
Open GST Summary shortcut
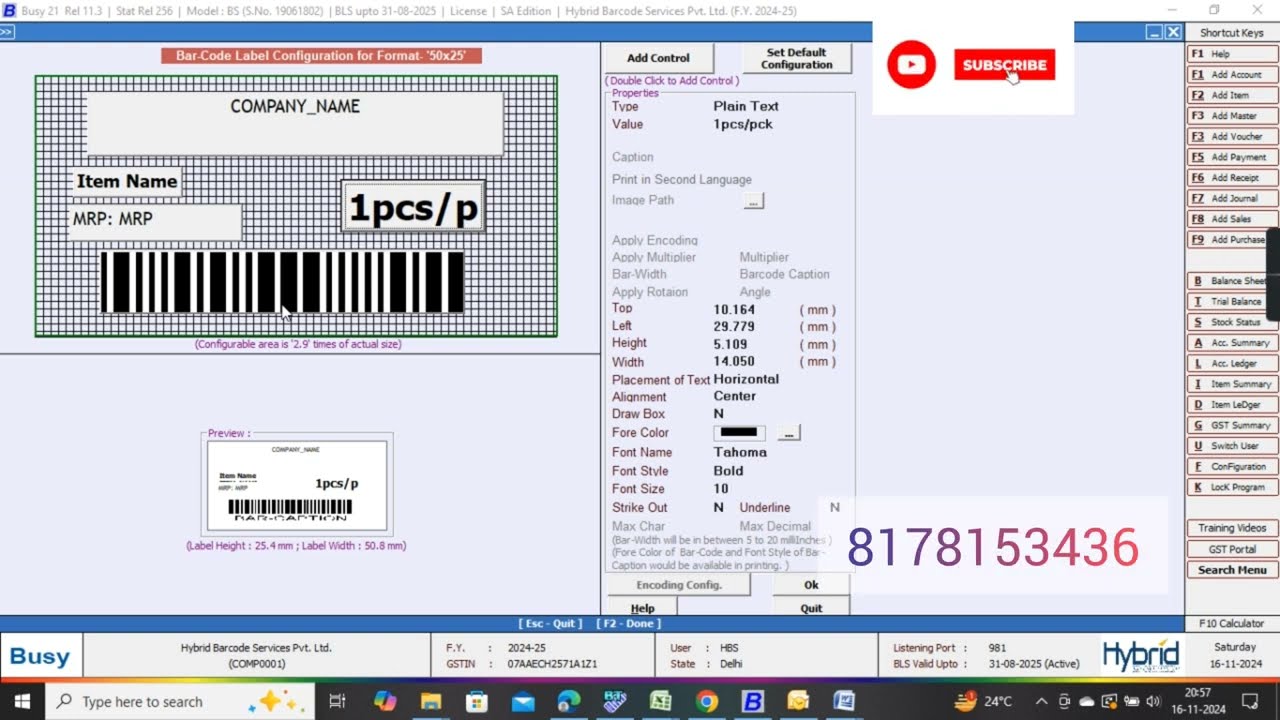[1232, 425]
